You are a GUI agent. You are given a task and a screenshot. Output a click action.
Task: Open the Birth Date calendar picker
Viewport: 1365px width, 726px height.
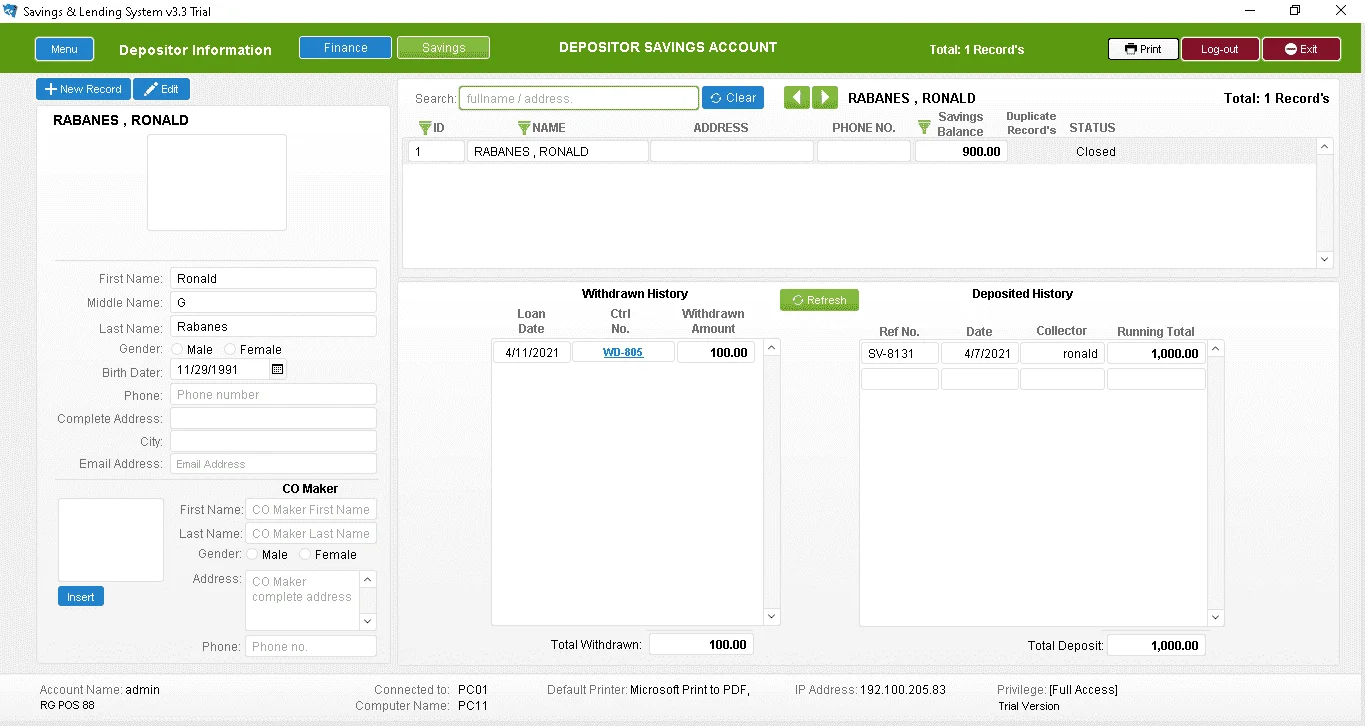[x=278, y=369]
